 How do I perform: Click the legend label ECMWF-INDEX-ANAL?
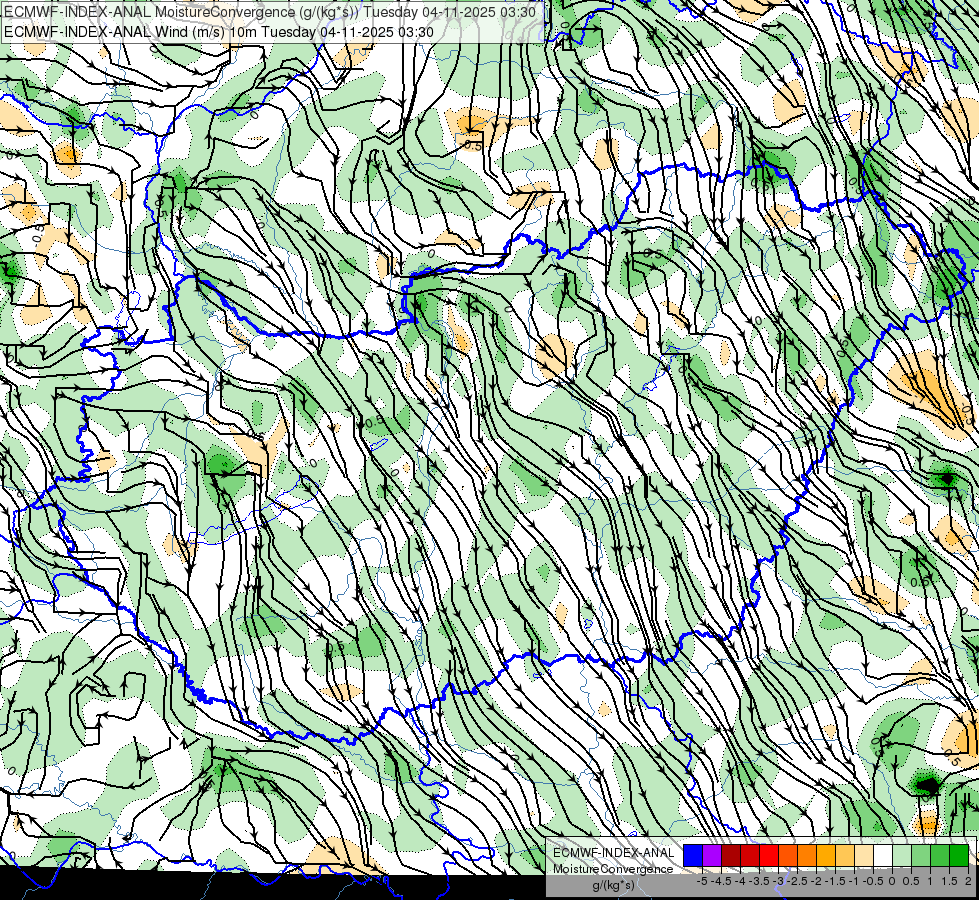coord(614,853)
